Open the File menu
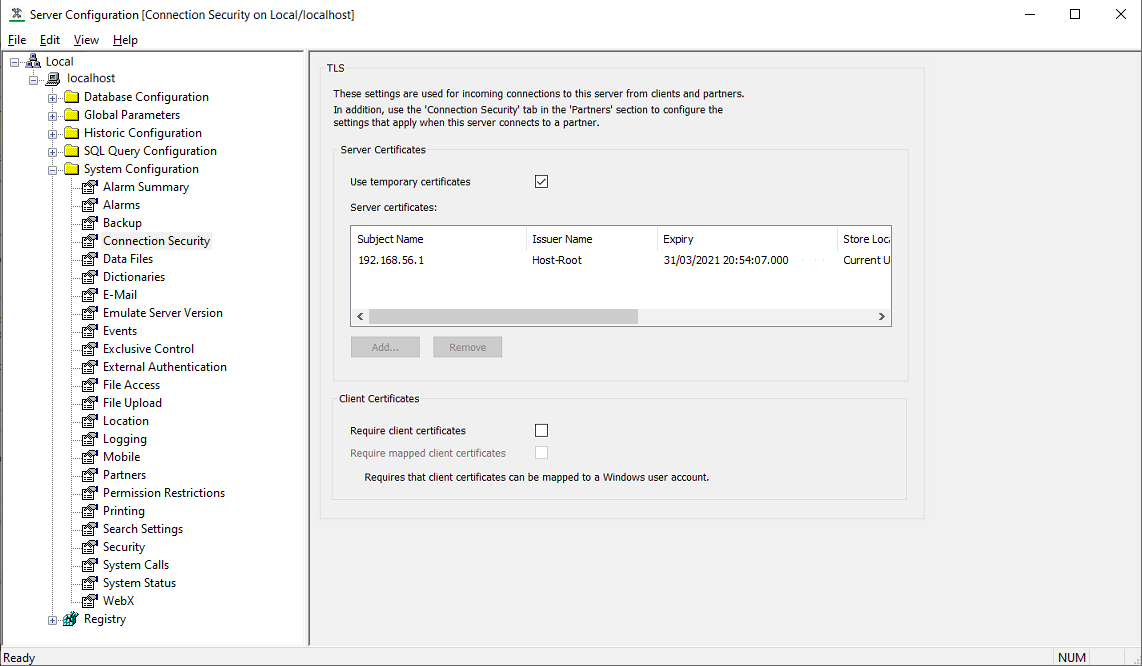Viewport: 1142px width, 666px height. pos(17,40)
